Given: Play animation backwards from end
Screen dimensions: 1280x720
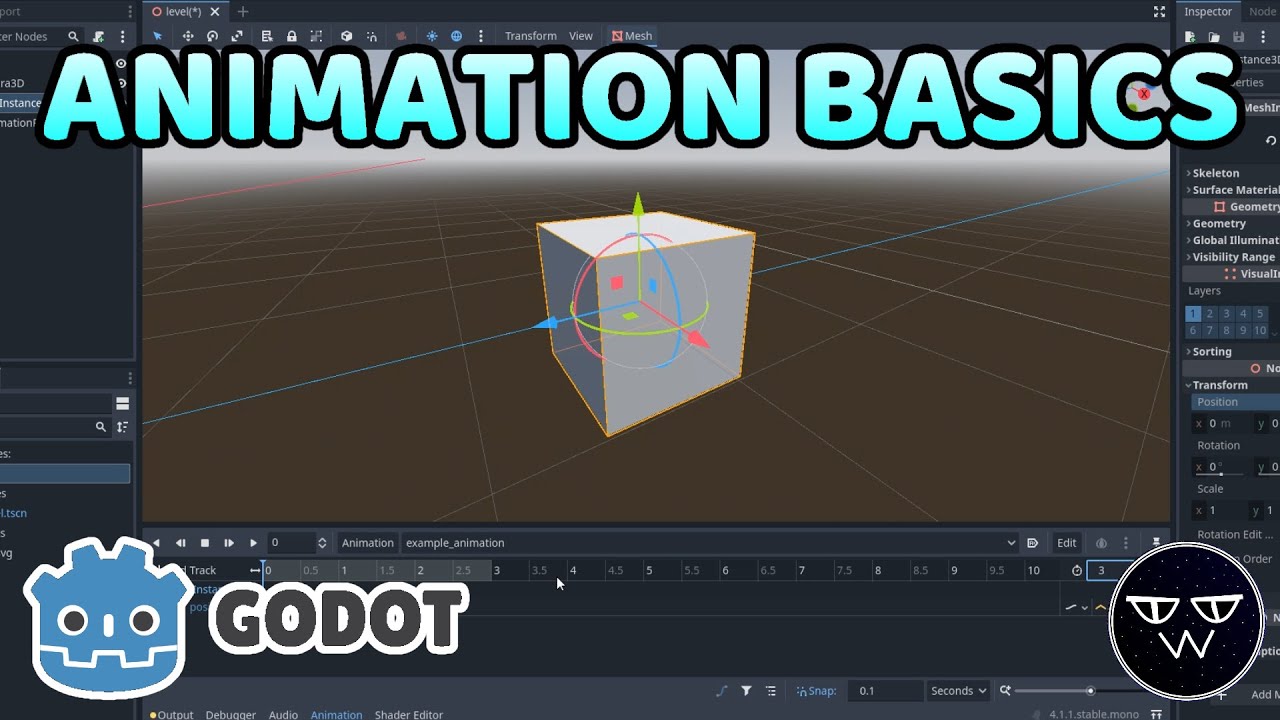Looking at the screenshot, I should point(181,543).
